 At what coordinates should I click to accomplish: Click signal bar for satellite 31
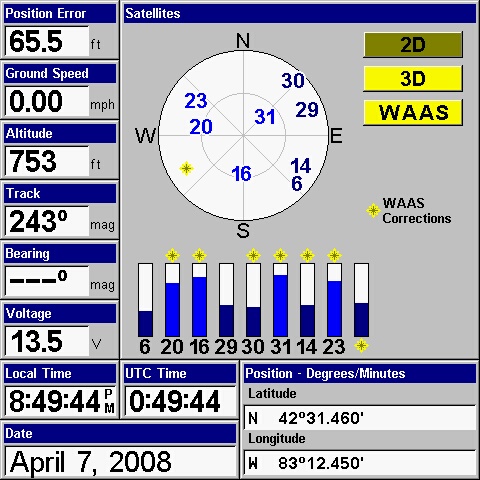(x=280, y=300)
